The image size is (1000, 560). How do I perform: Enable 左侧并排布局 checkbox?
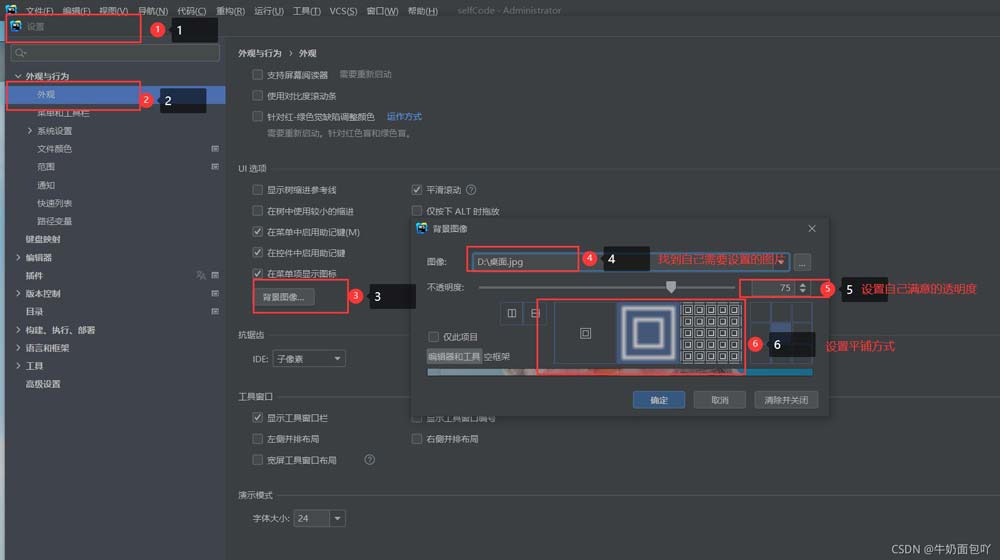point(258,439)
